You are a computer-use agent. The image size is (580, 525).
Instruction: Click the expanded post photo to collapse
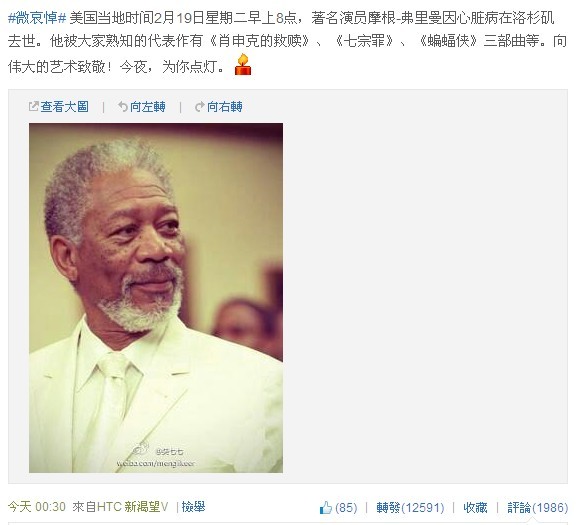click(156, 298)
